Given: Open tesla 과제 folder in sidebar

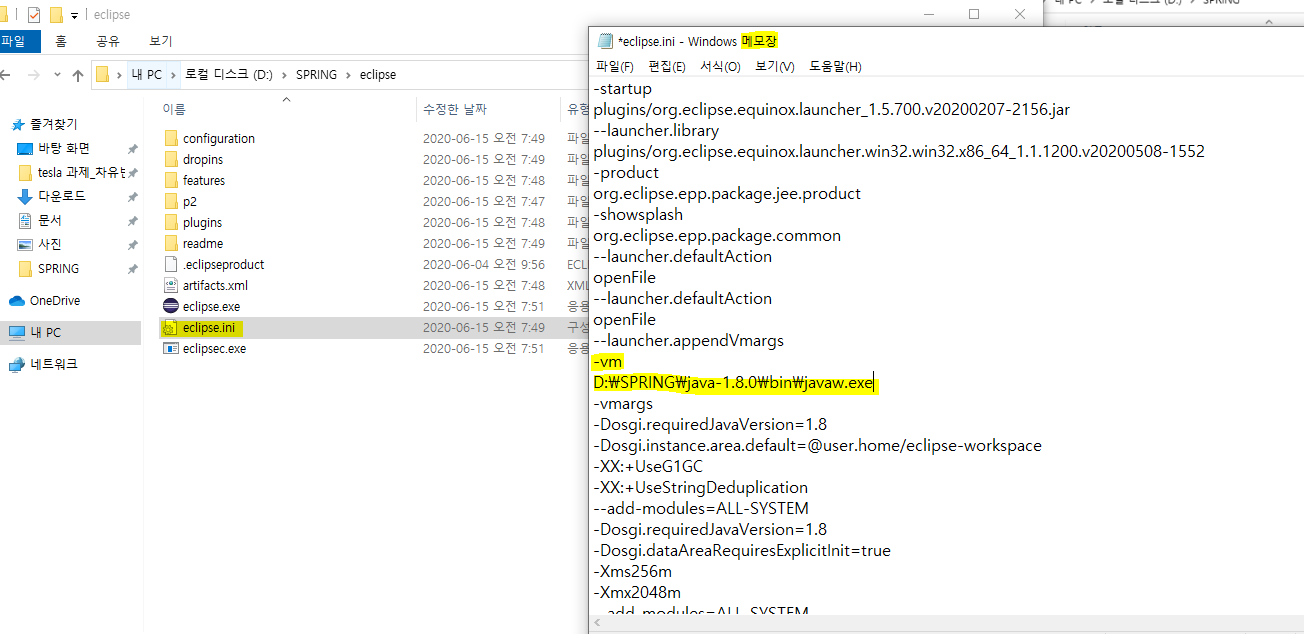Looking at the screenshot, I should coord(80,172).
